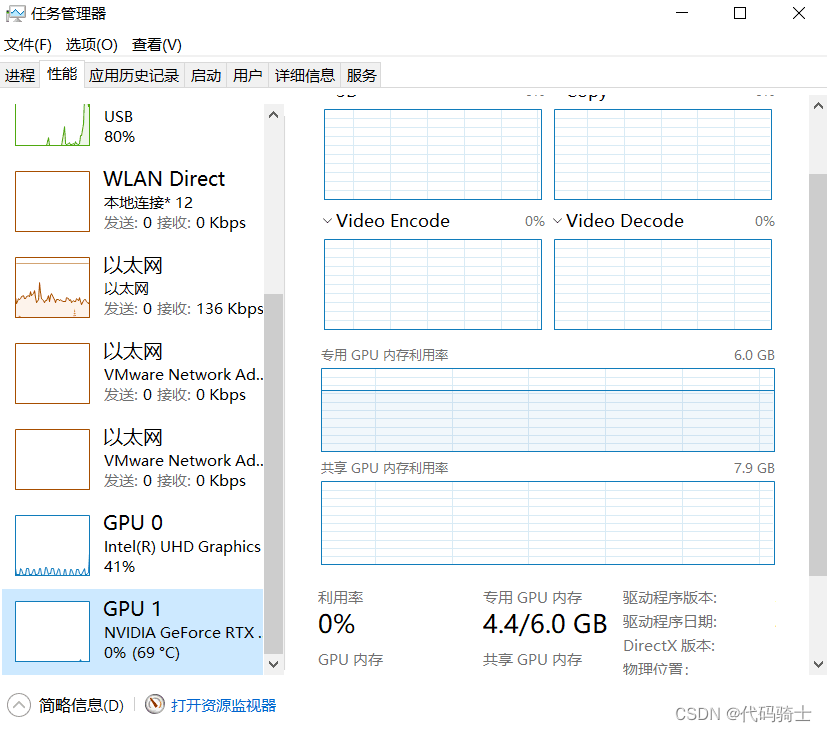Image resolution: width=827 pixels, height=732 pixels.
Task: Switch to the 服务 tab
Action: (x=360, y=74)
